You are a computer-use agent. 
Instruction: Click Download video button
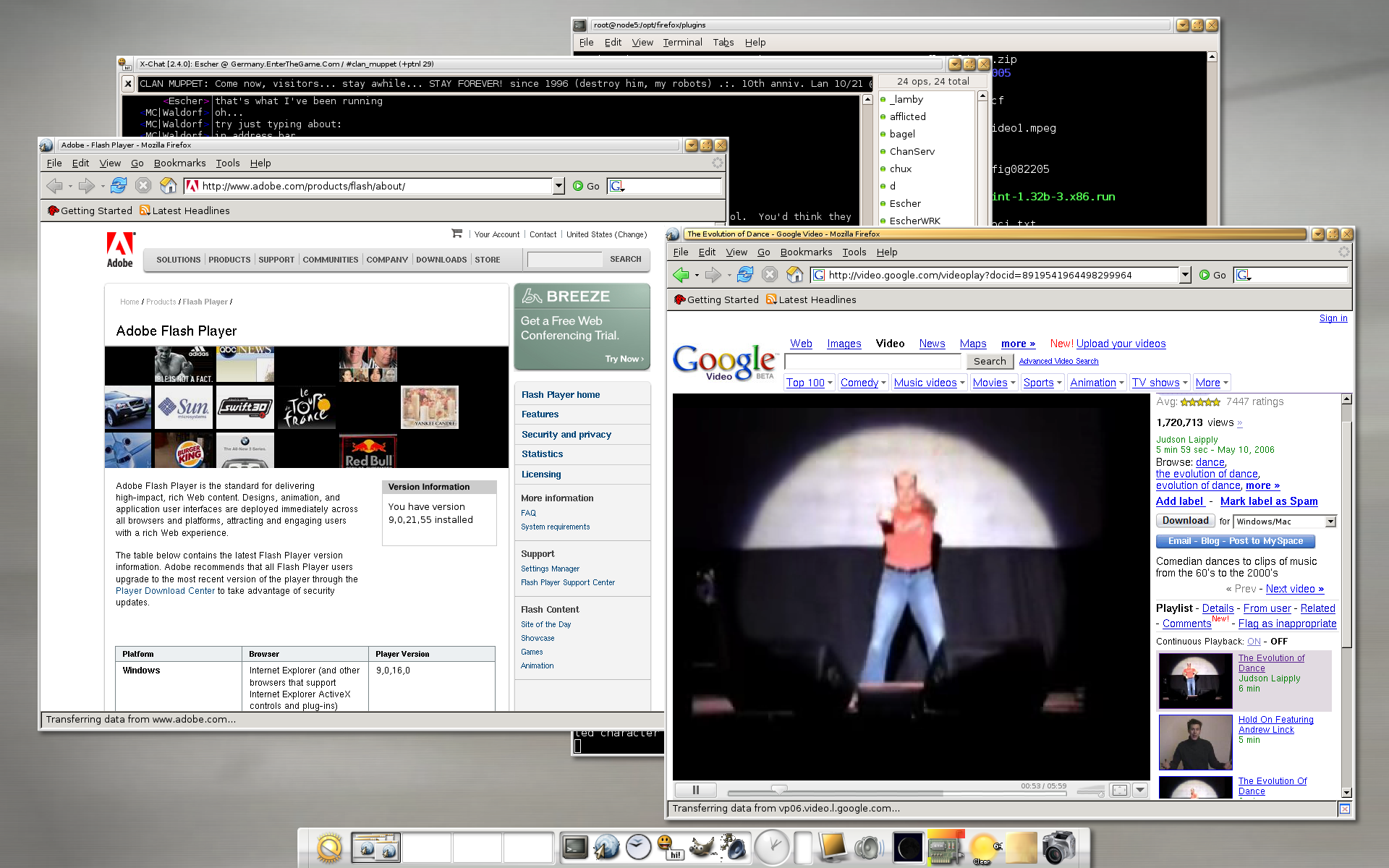click(1185, 521)
